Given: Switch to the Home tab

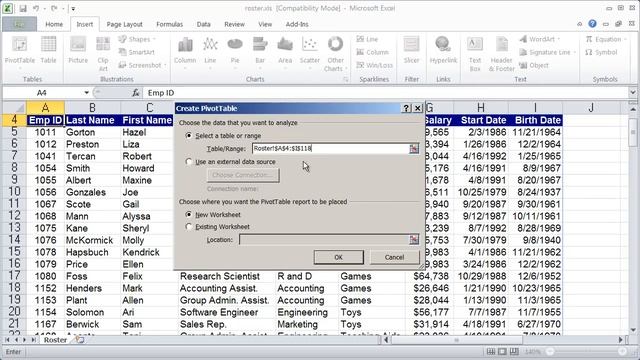Looking at the screenshot, I should (x=54, y=24).
